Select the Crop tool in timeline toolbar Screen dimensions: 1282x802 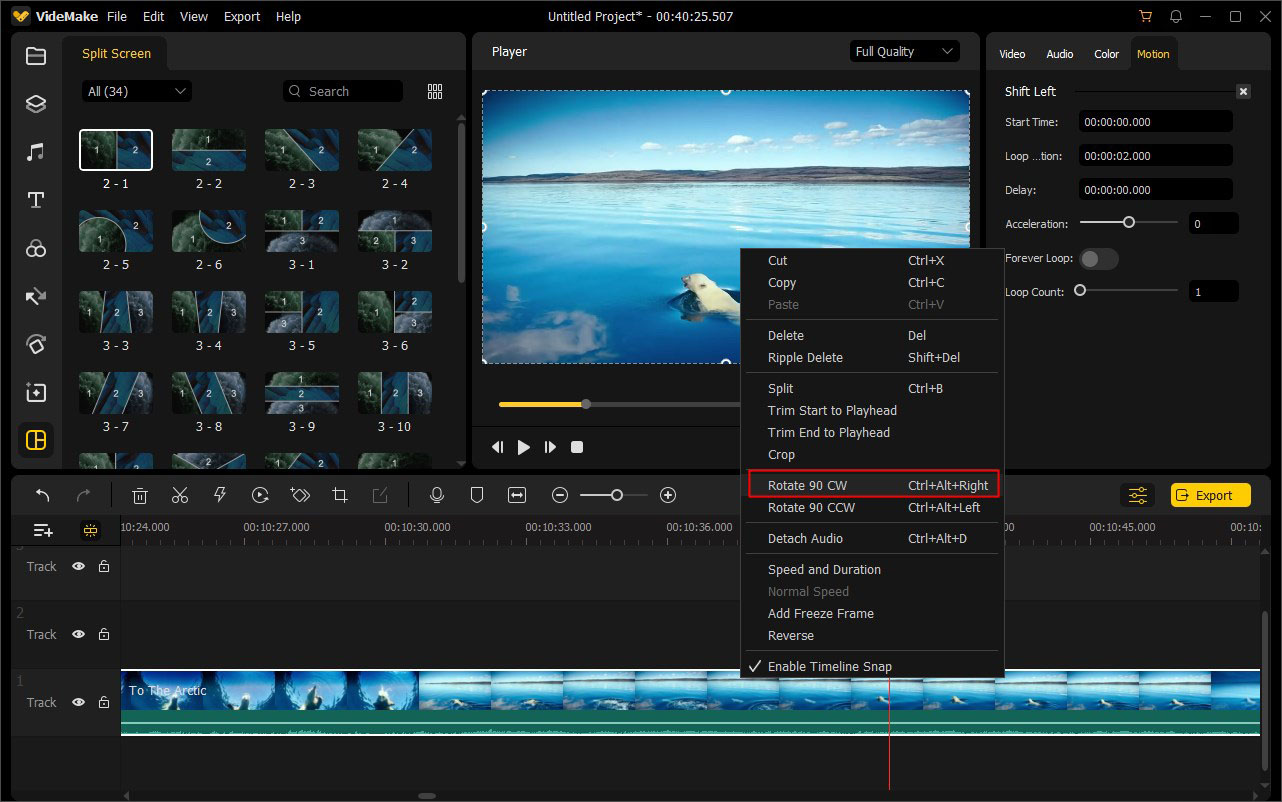tap(340, 495)
